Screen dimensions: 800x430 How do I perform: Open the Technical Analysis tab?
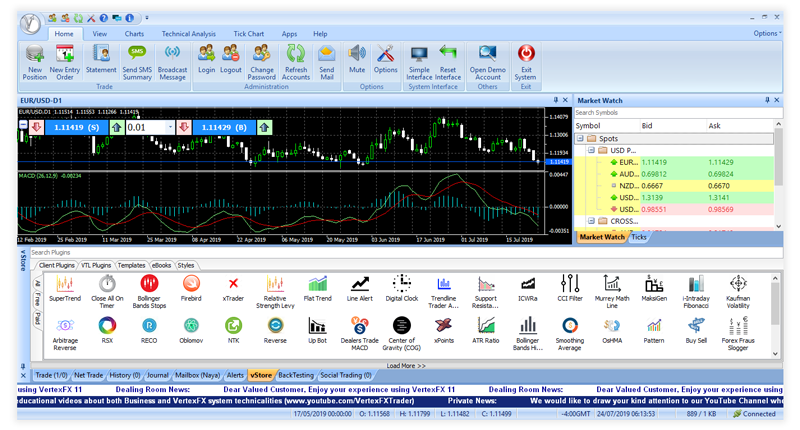click(189, 34)
